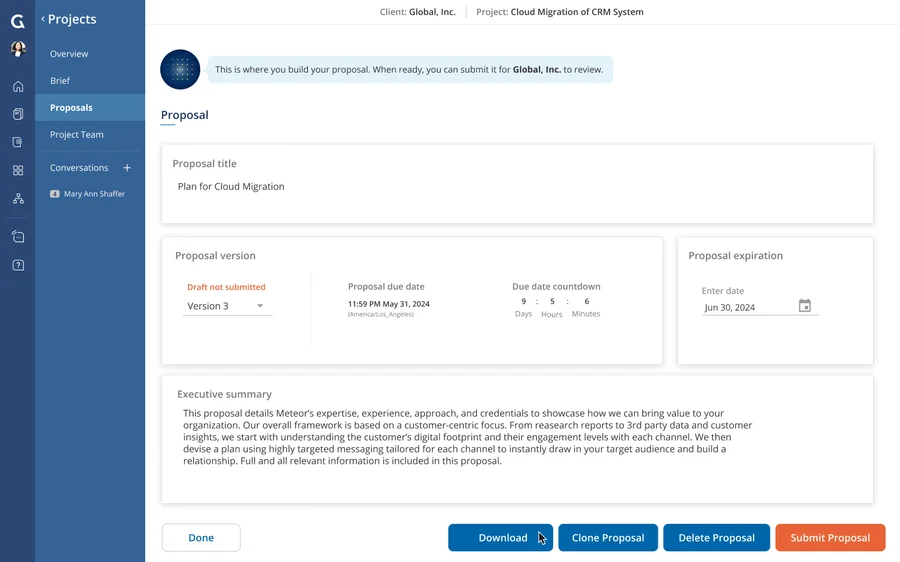Click the countdown Hours value 5
Viewport: 900px width, 562px height.
tap(552, 301)
